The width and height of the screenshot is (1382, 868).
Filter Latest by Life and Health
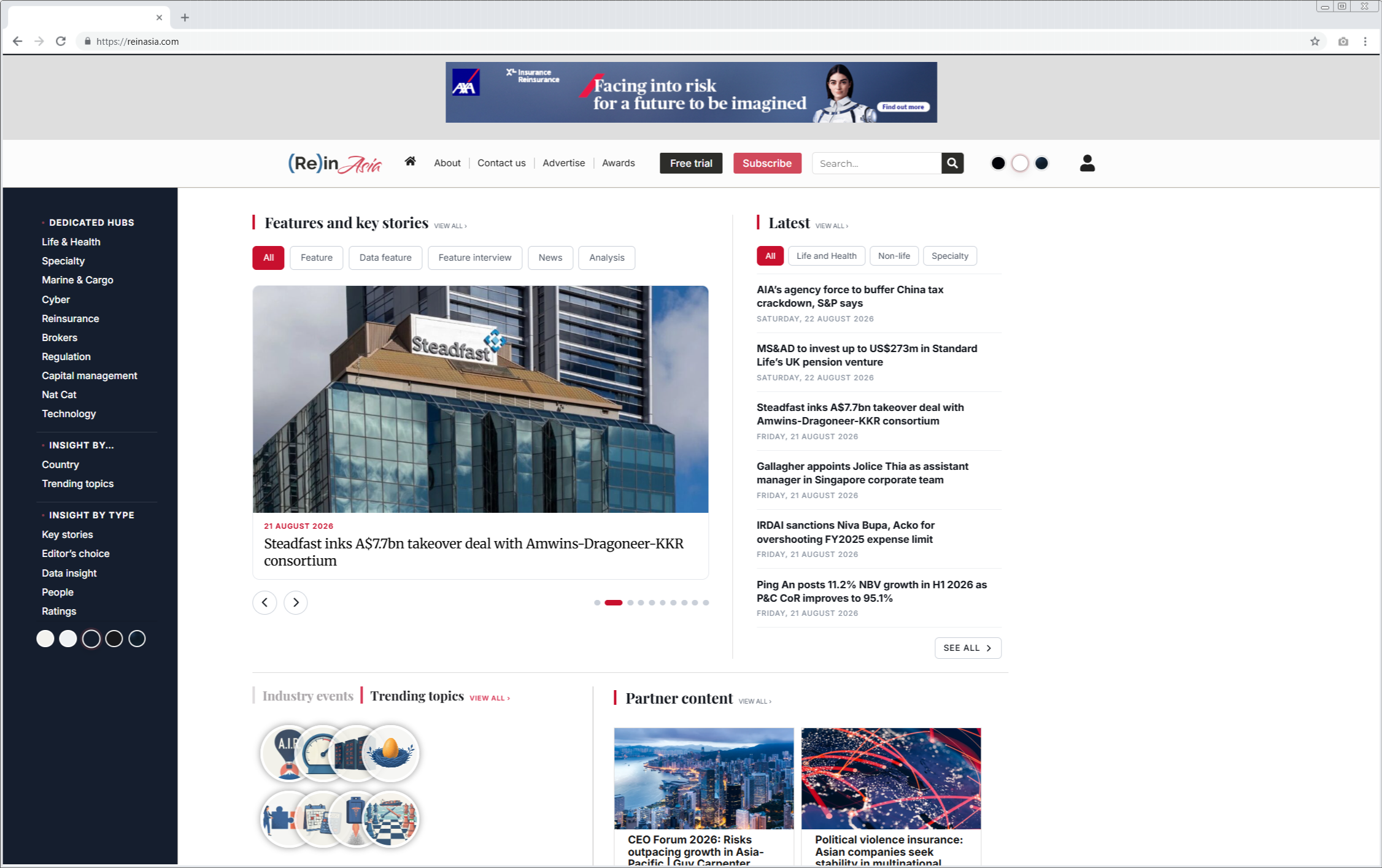pyautogui.click(x=827, y=256)
